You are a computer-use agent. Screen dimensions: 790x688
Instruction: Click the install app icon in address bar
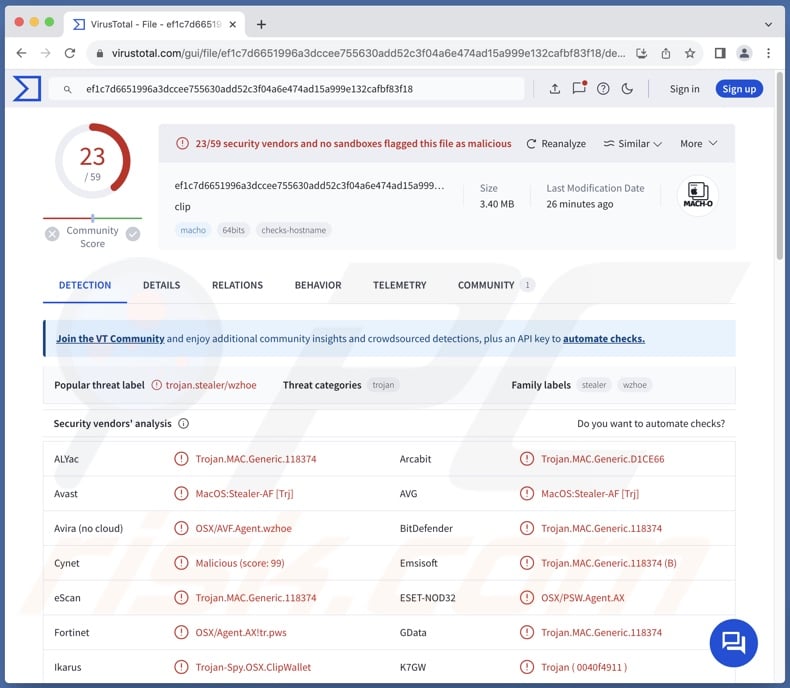point(642,53)
